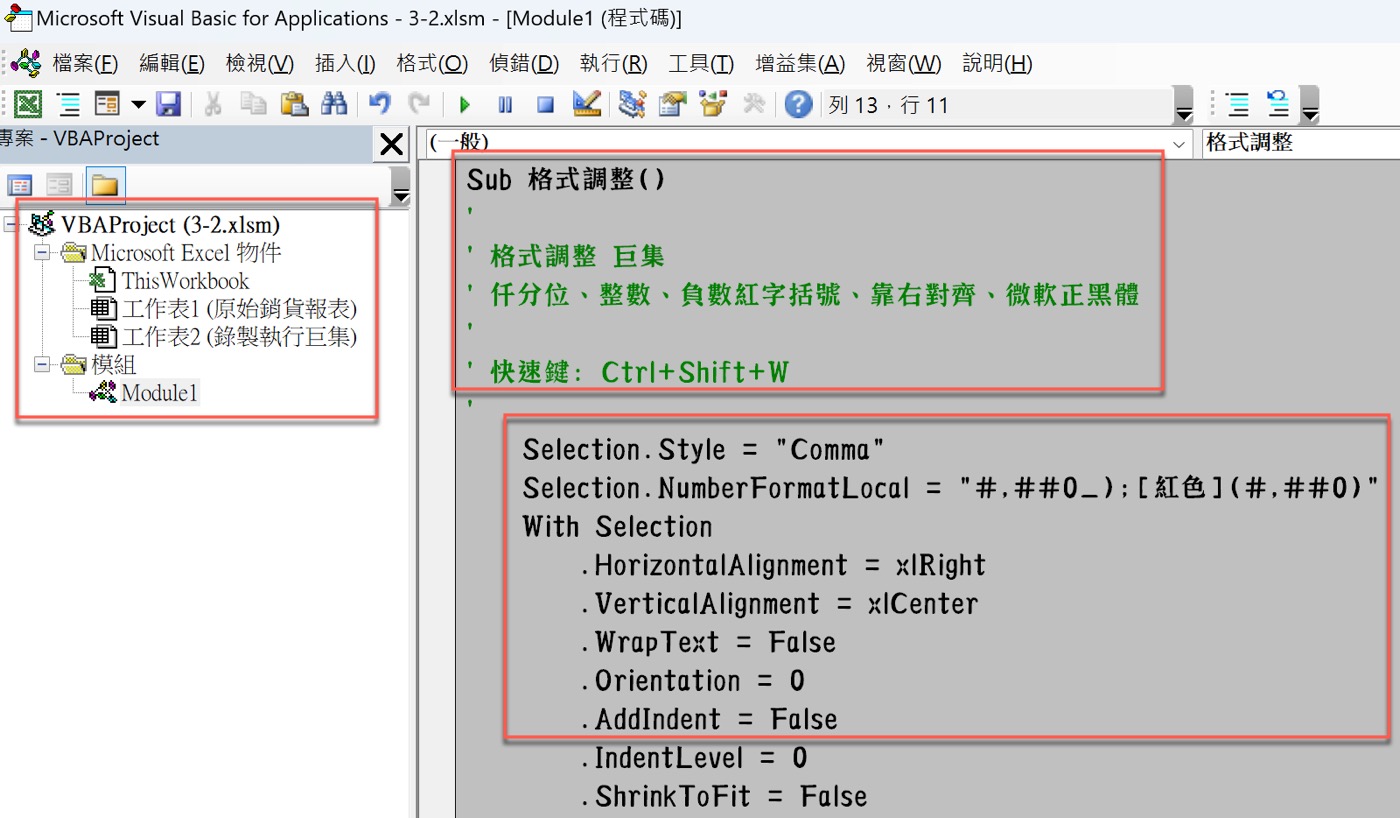Click the Indent icon on edit toolbar

pyautogui.click(x=1238, y=104)
